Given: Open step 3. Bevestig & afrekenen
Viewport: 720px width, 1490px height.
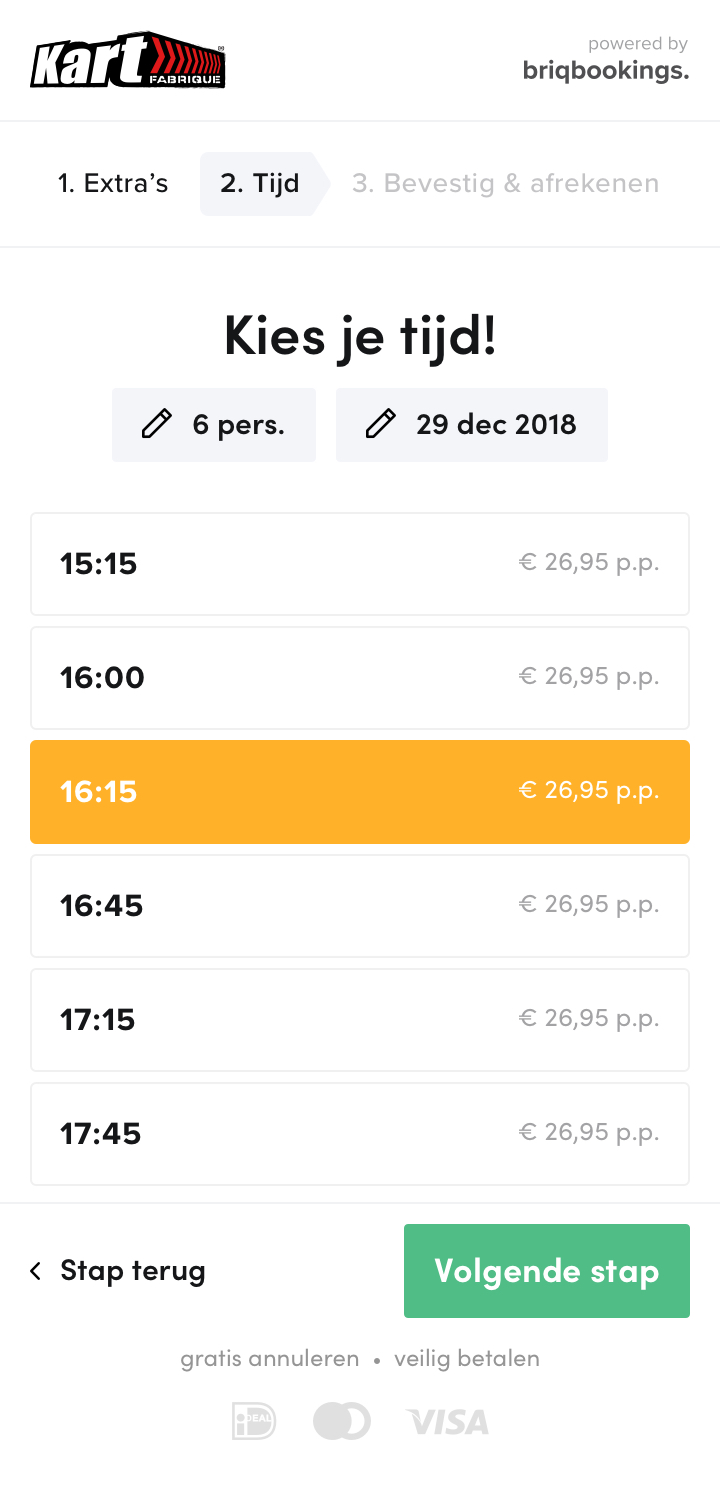Looking at the screenshot, I should [505, 184].
